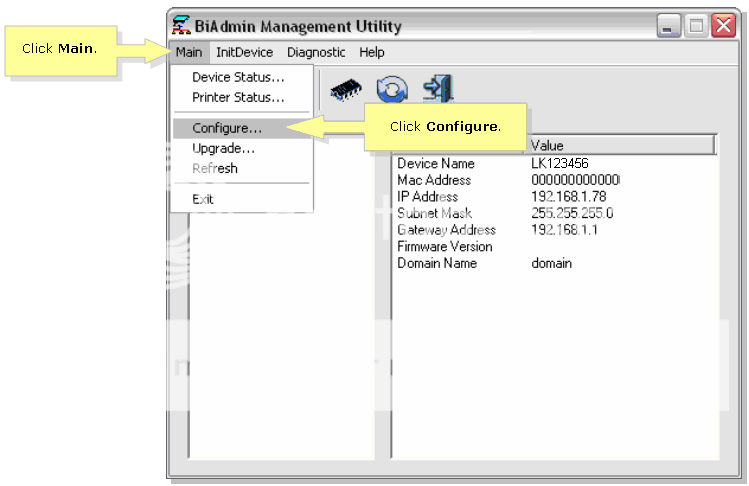Select the Device Name row label

(436, 163)
